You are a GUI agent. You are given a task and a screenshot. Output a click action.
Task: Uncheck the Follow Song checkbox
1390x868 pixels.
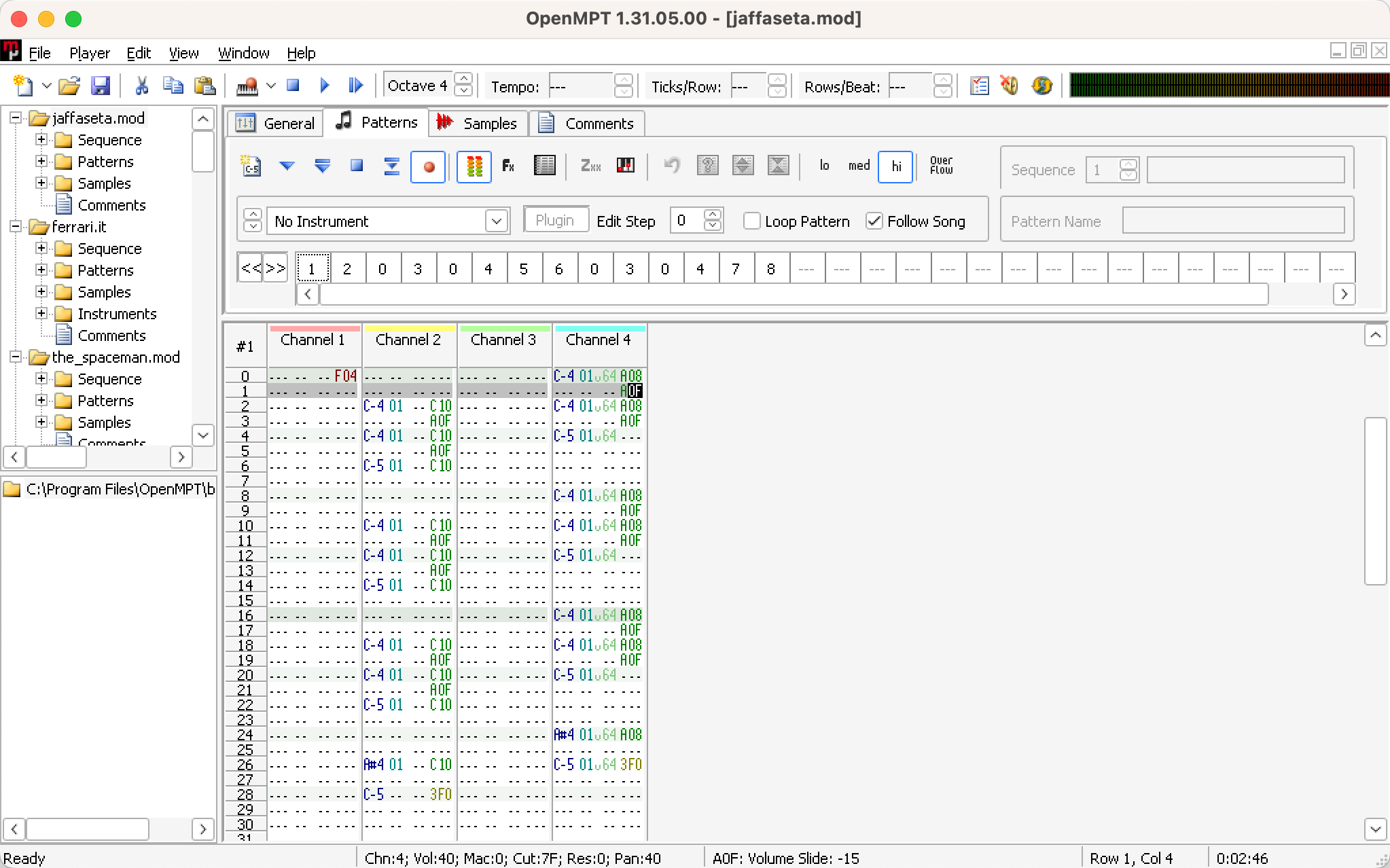click(x=874, y=221)
